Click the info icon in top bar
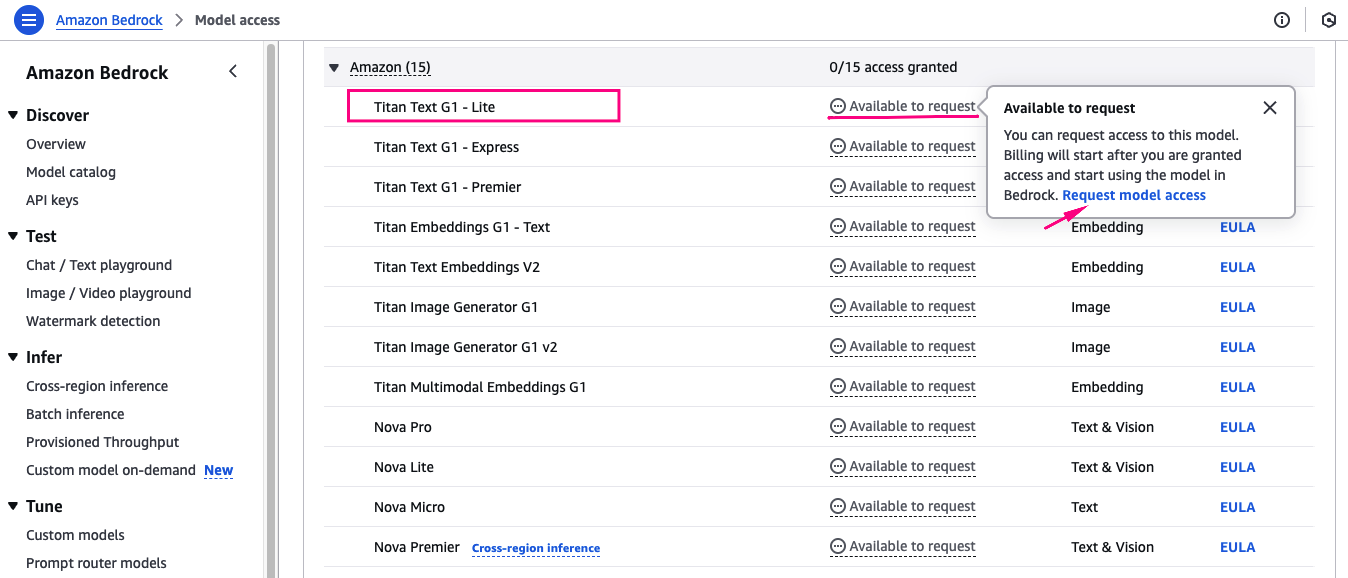 coord(1282,20)
